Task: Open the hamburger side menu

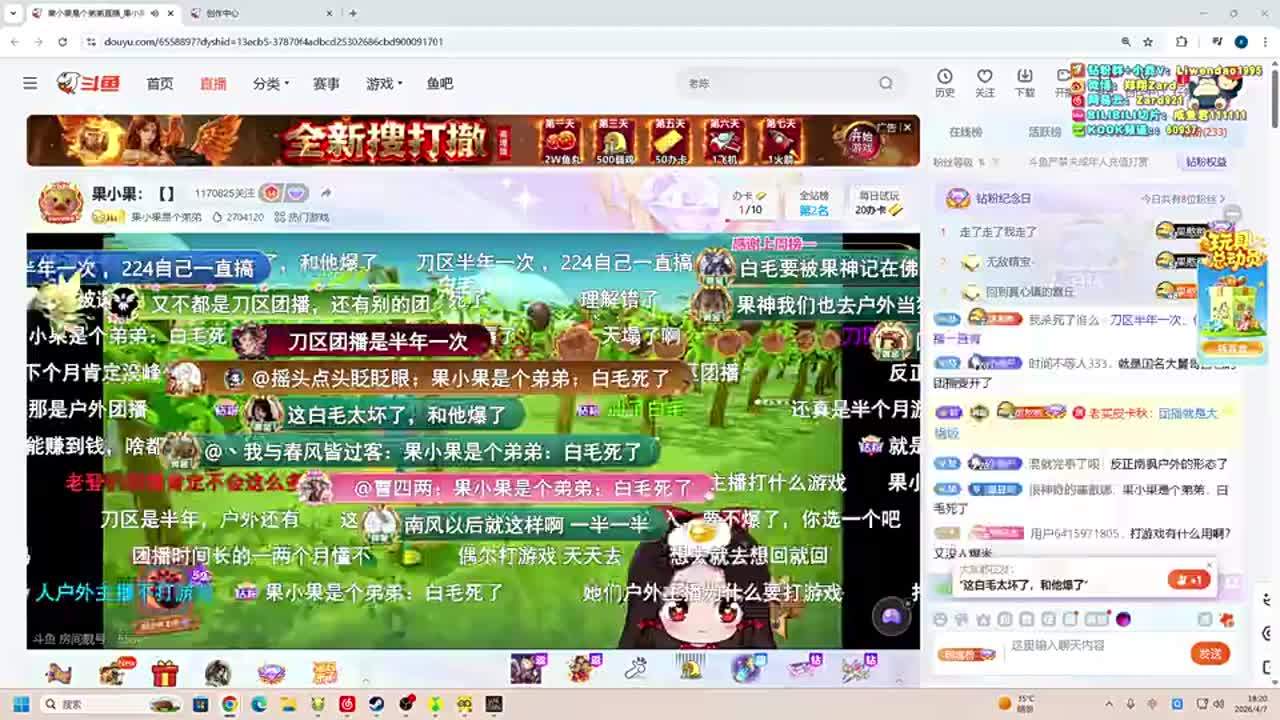Action: pos(30,84)
